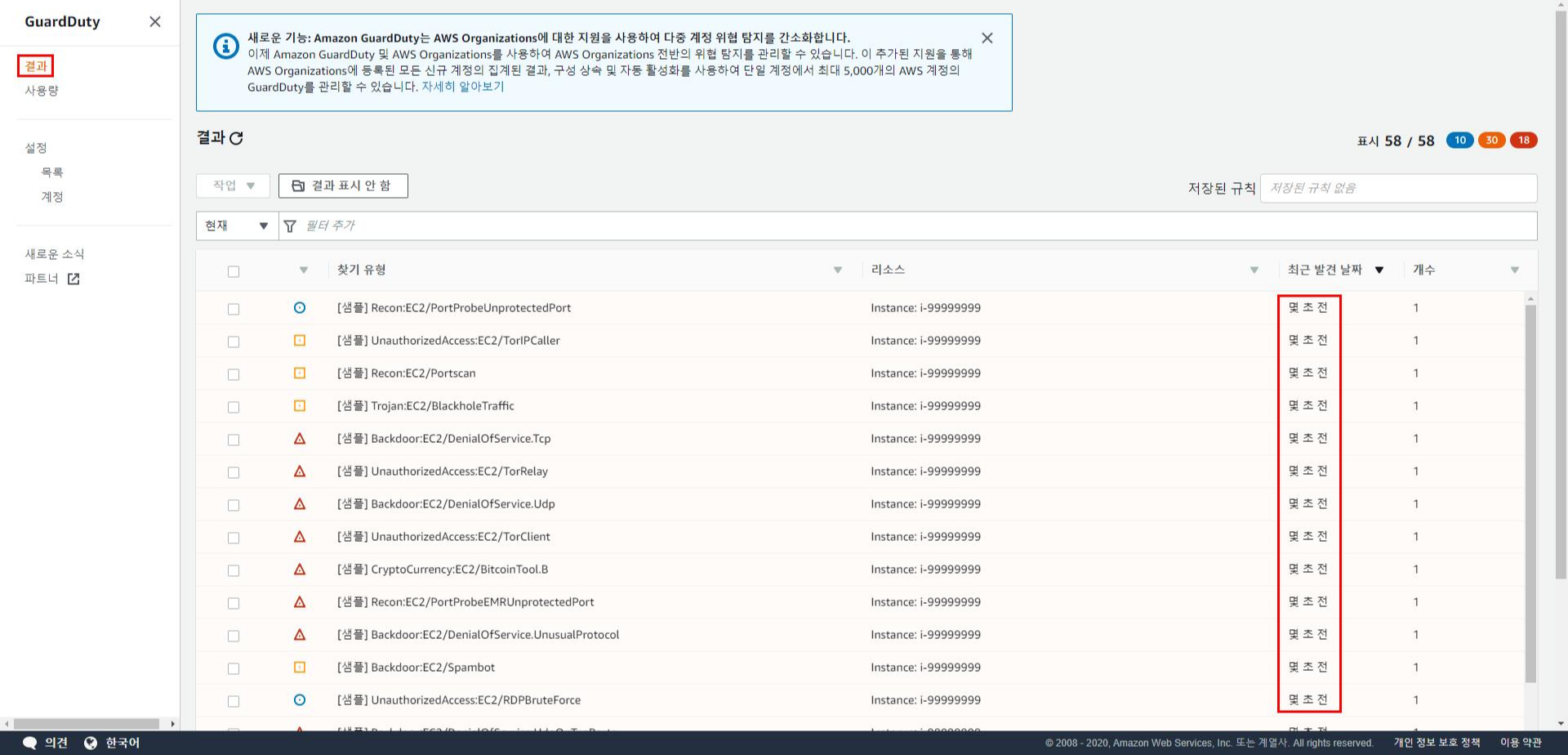This screenshot has width=1568, height=755.
Task: Check the DenialOfService.Udp finding row
Action: pyautogui.click(x=234, y=505)
